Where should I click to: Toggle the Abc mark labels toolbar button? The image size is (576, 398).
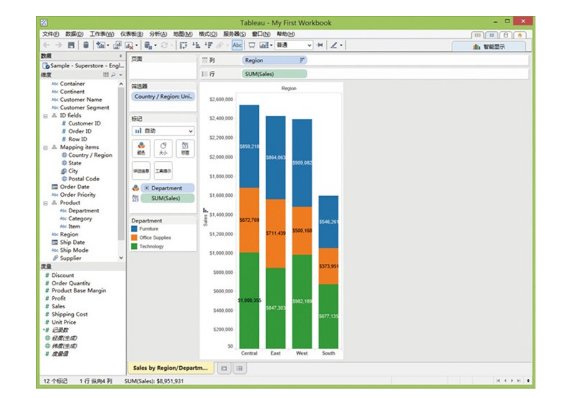click(x=237, y=45)
